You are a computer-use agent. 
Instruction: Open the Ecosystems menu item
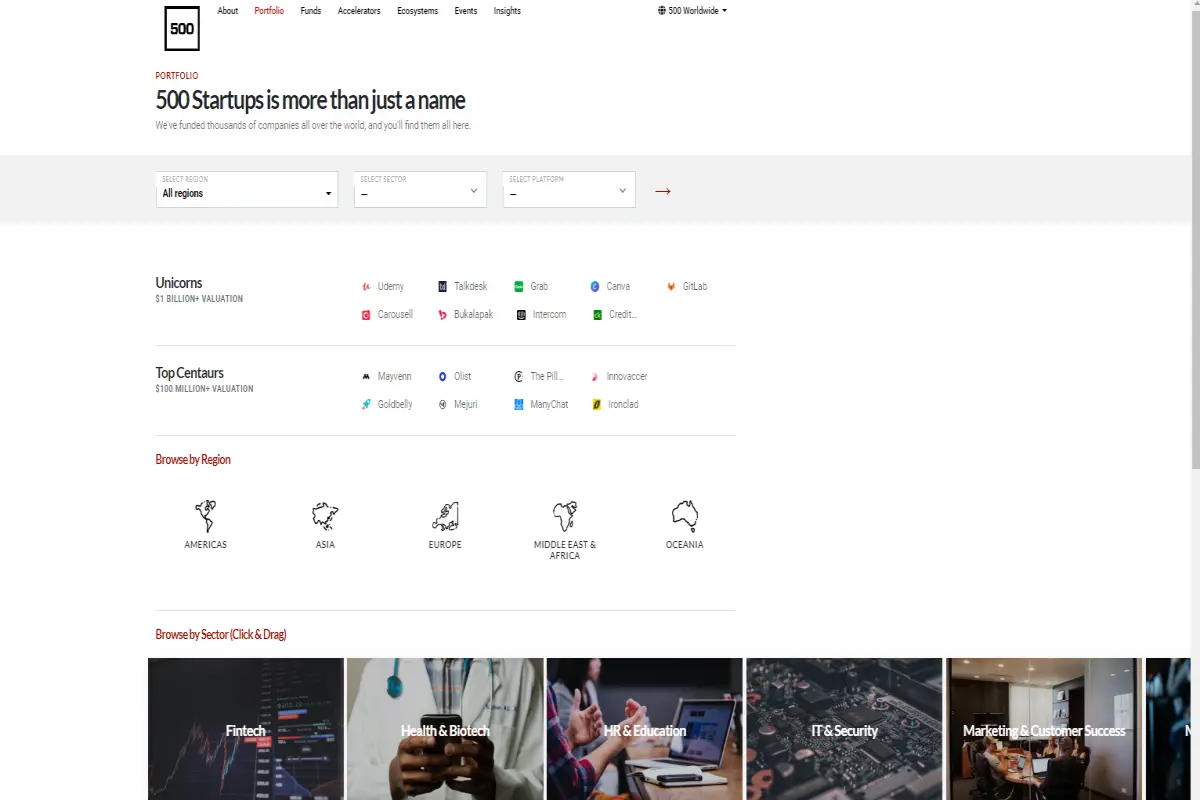[x=417, y=11]
